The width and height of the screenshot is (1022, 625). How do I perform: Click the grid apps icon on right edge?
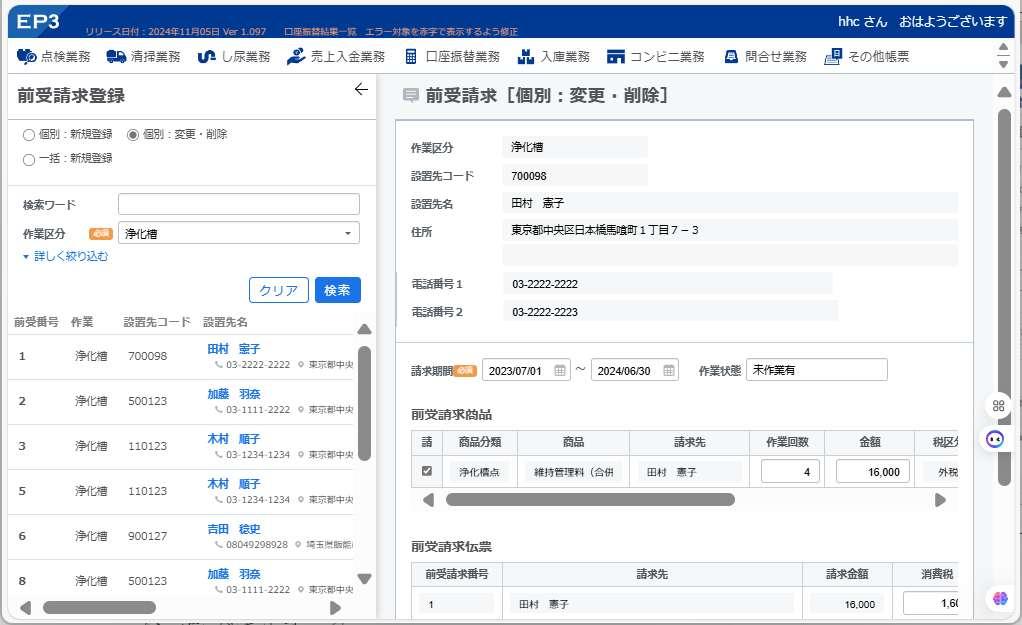999,406
